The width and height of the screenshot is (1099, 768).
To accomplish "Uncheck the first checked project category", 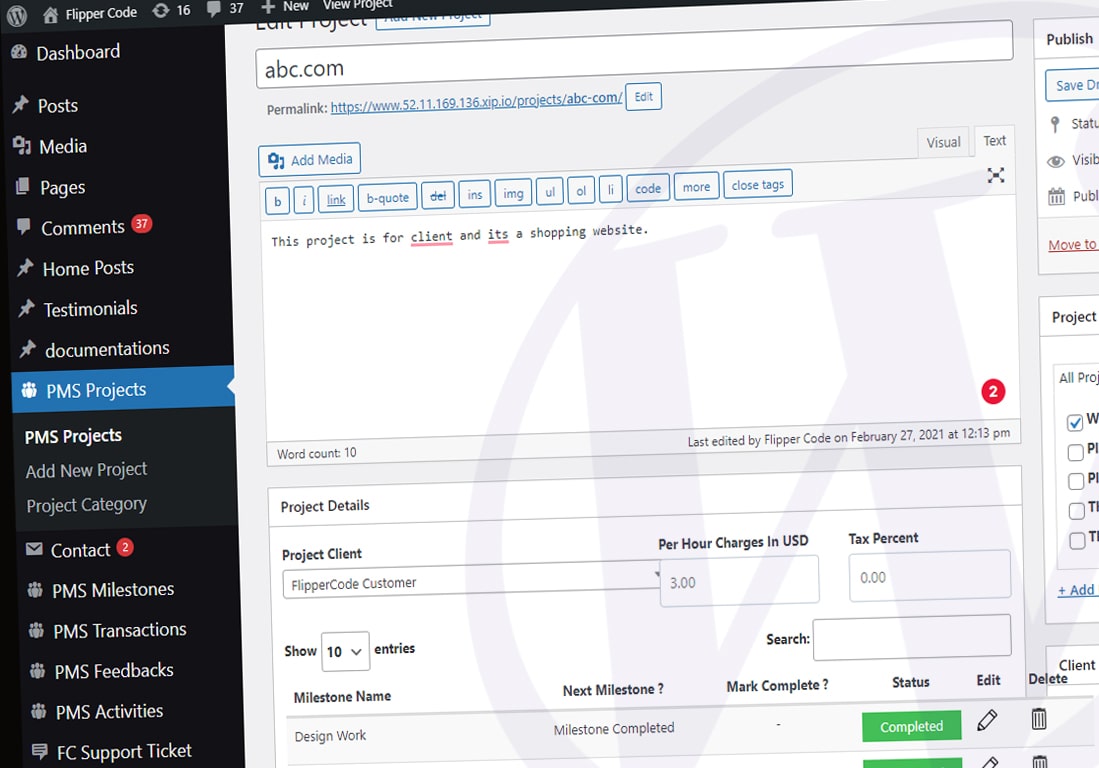I will pos(1074,423).
